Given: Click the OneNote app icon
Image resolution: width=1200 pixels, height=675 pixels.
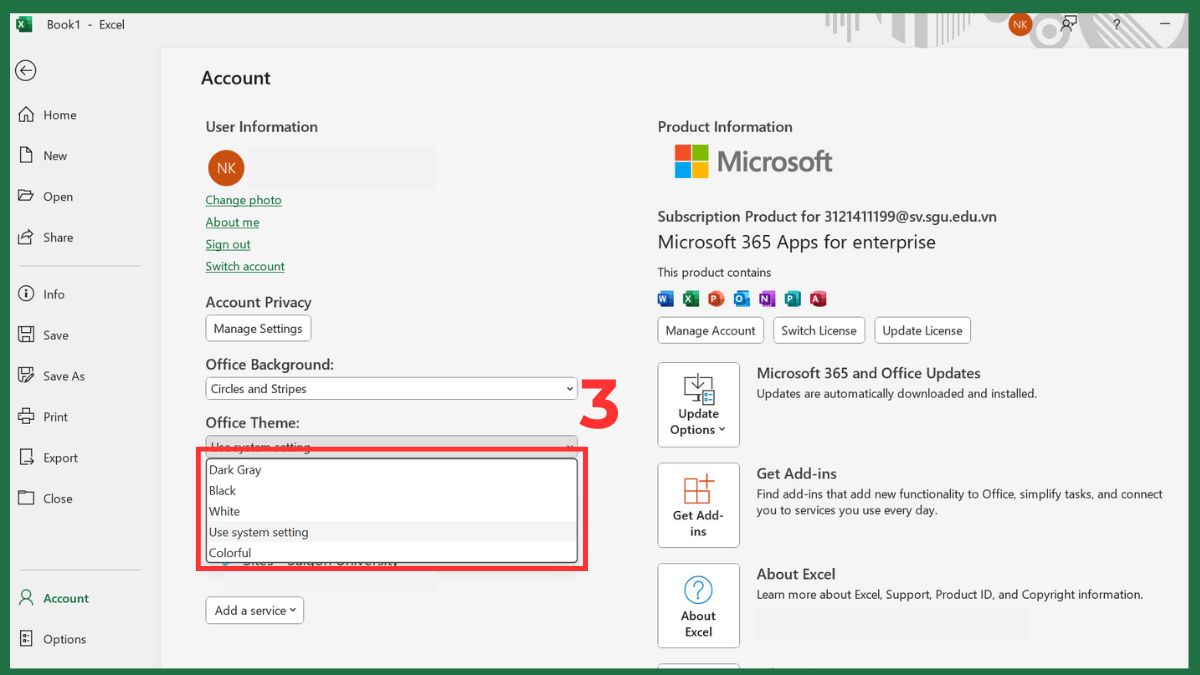Looking at the screenshot, I should [765, 298].
